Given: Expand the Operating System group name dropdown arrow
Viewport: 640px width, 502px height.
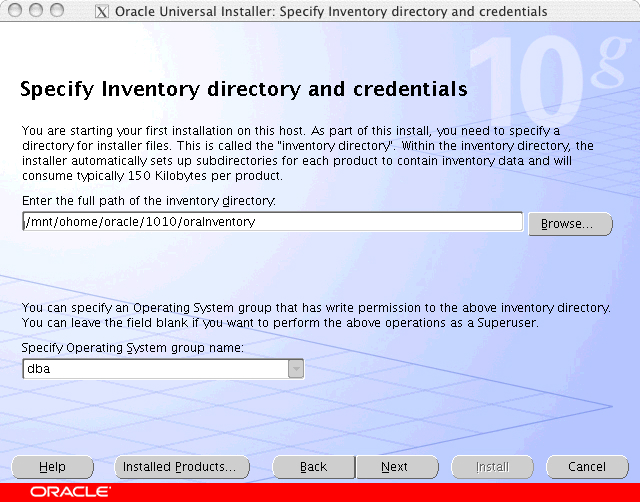Looking at the screenshot, I should tap(295, 369).
